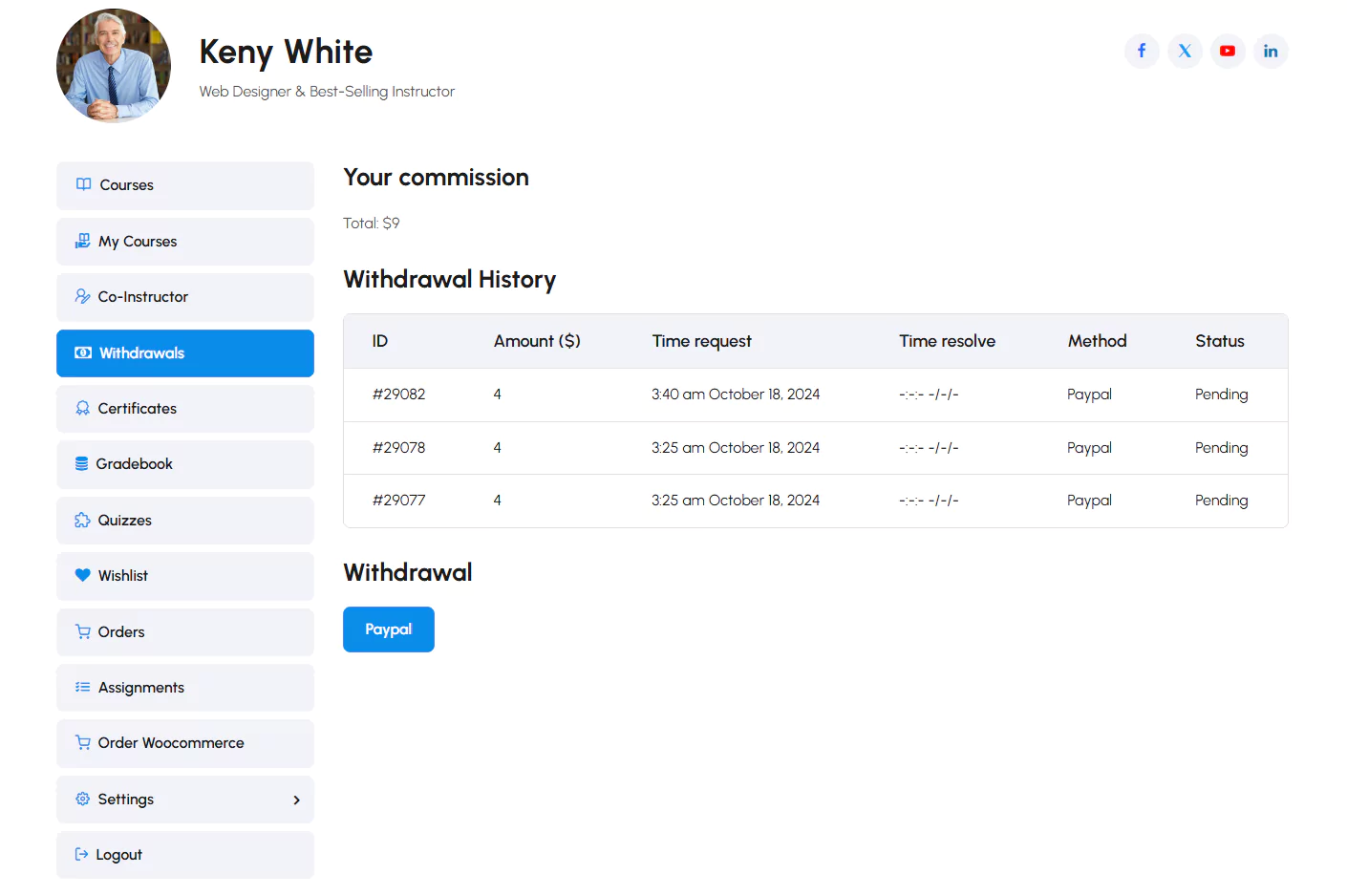Click the ID column header
1347x896 pixels.
380,341
